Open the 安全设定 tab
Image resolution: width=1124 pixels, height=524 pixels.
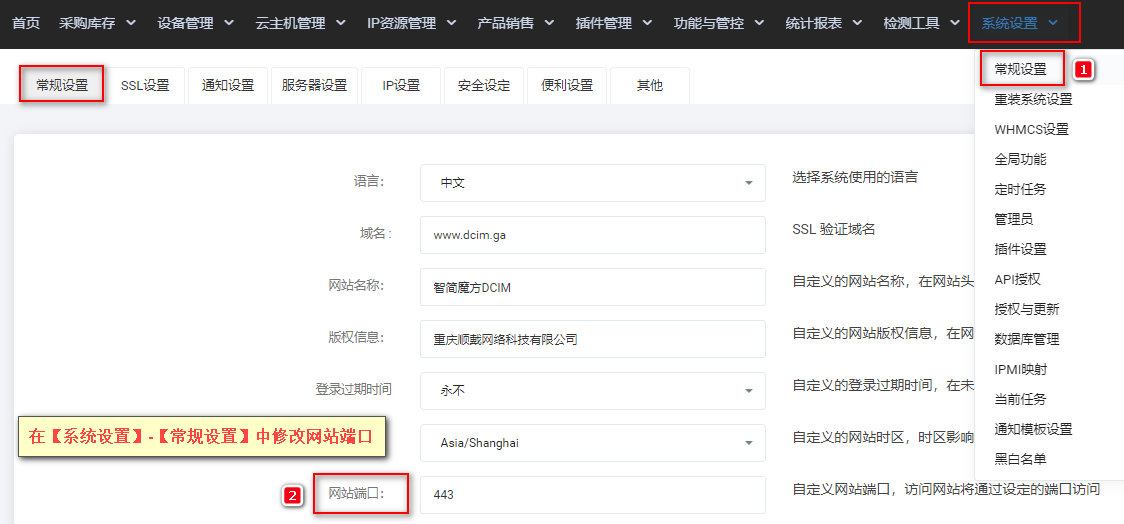484,86
